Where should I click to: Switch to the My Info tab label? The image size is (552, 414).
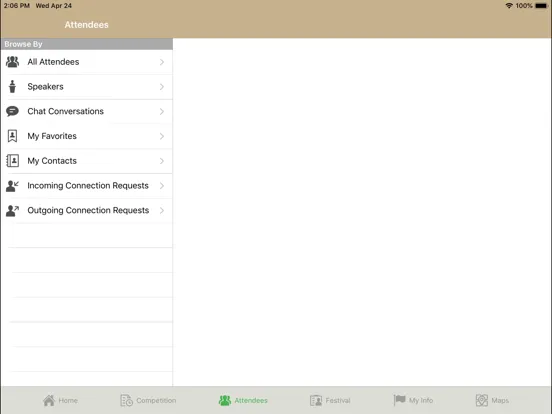[421, 400]
